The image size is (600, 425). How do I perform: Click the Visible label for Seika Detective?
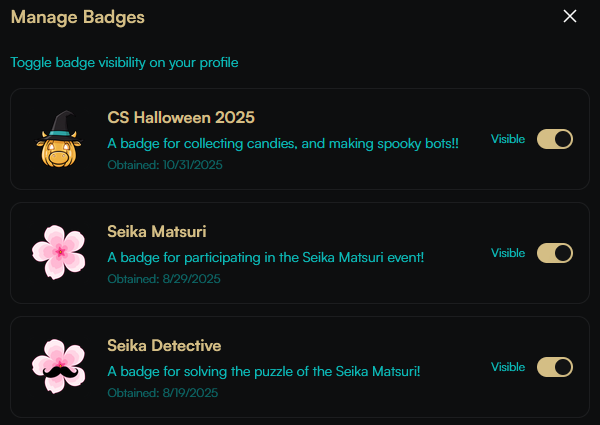[508, 367]
